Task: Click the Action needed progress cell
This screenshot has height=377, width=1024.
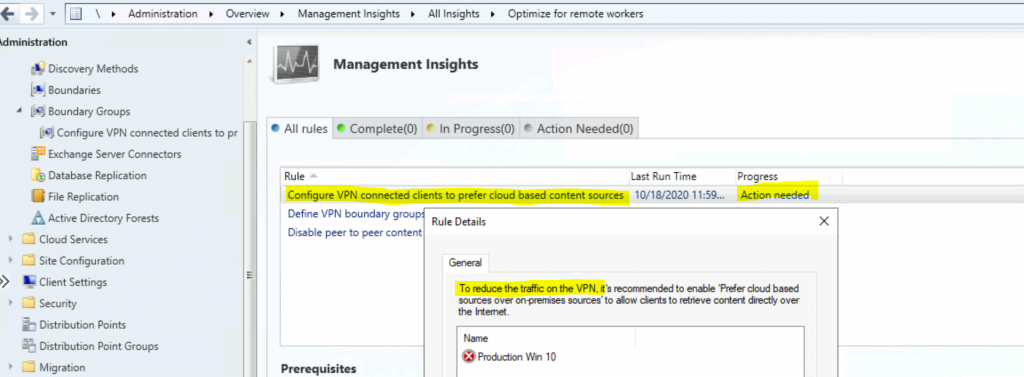Action: (775, 195)
